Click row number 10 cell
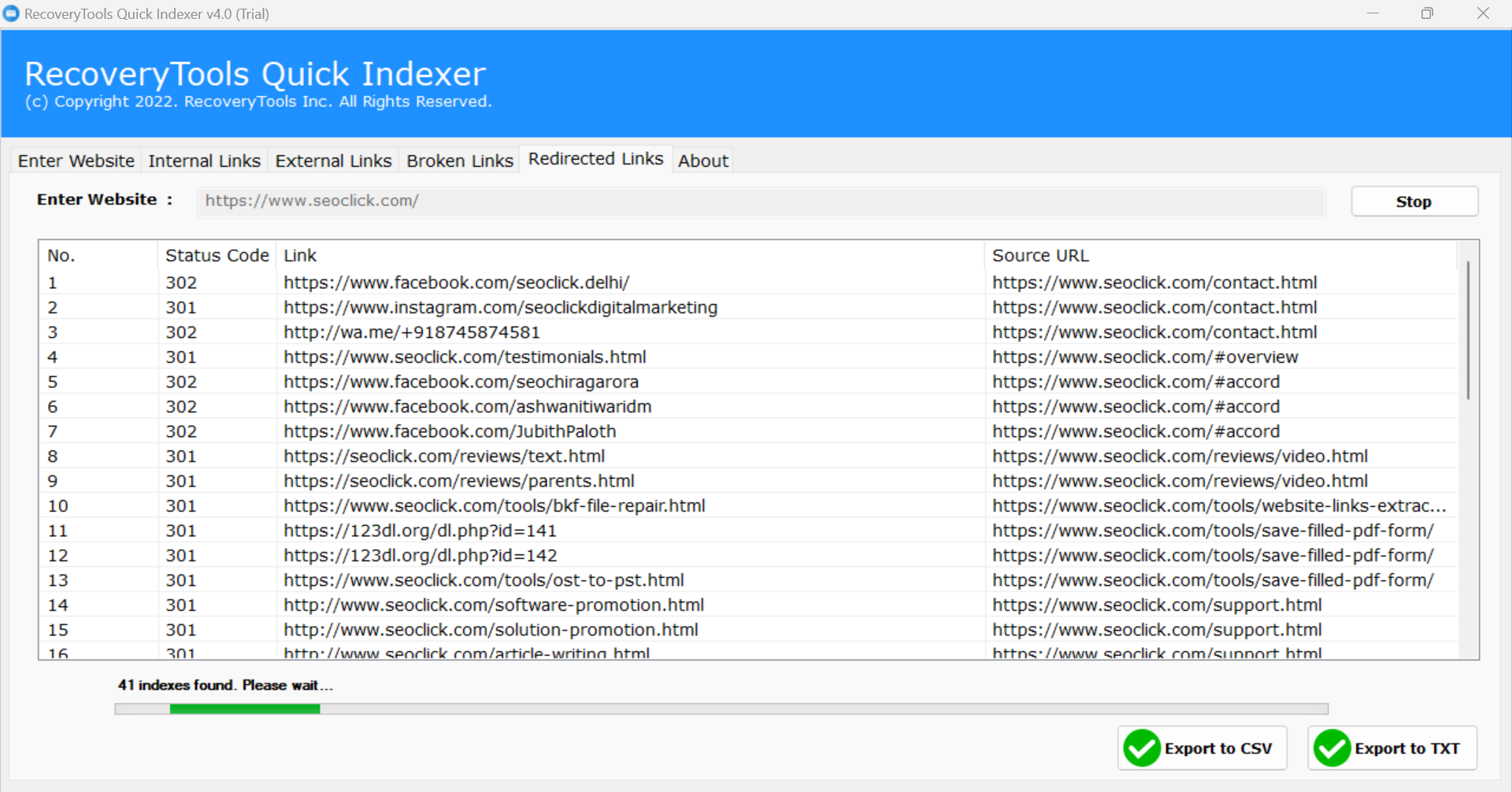Screen dimensions: 1512x792 tap(58, 506)
